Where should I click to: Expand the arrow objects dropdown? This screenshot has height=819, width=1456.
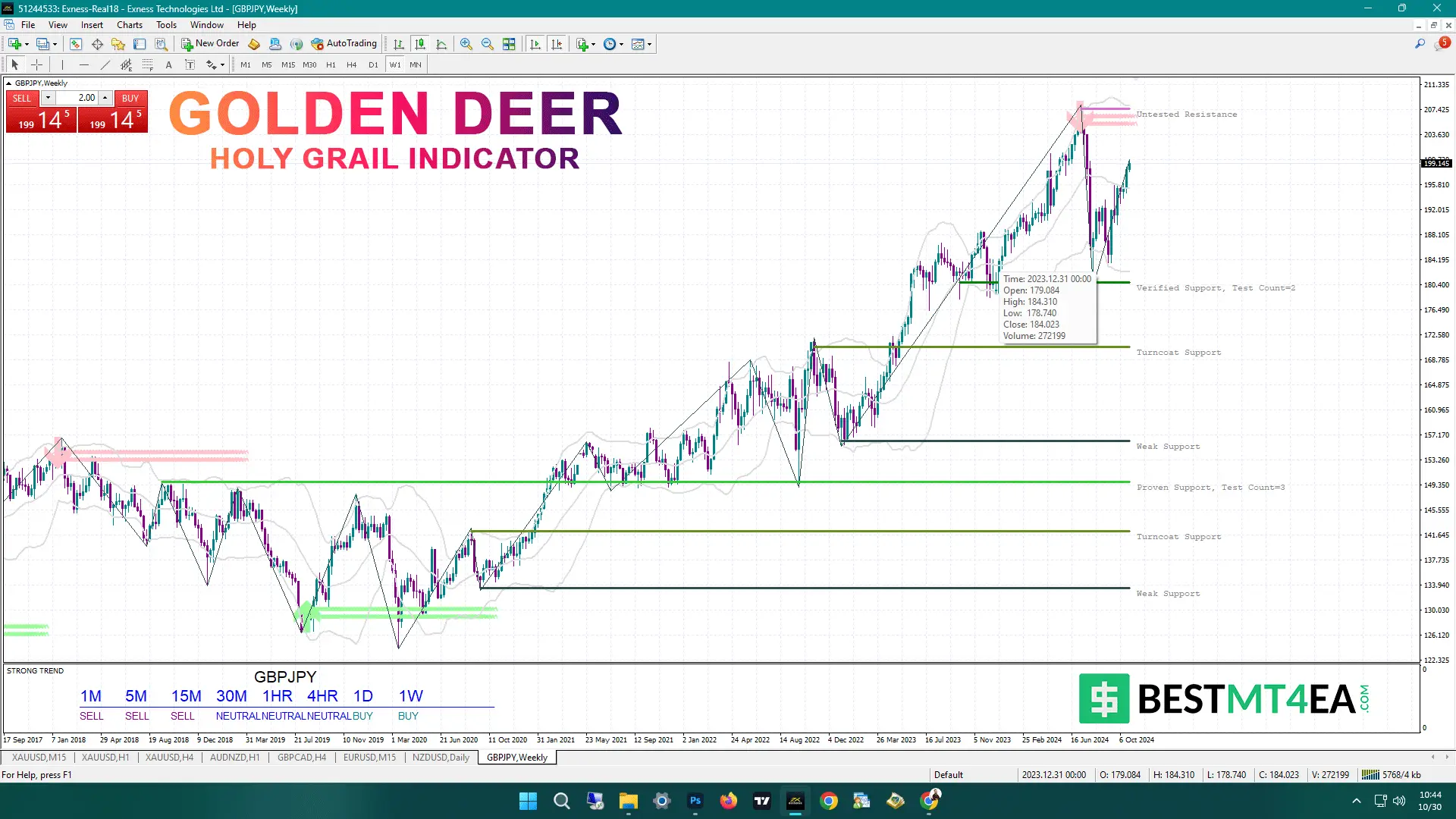(223, 64)
